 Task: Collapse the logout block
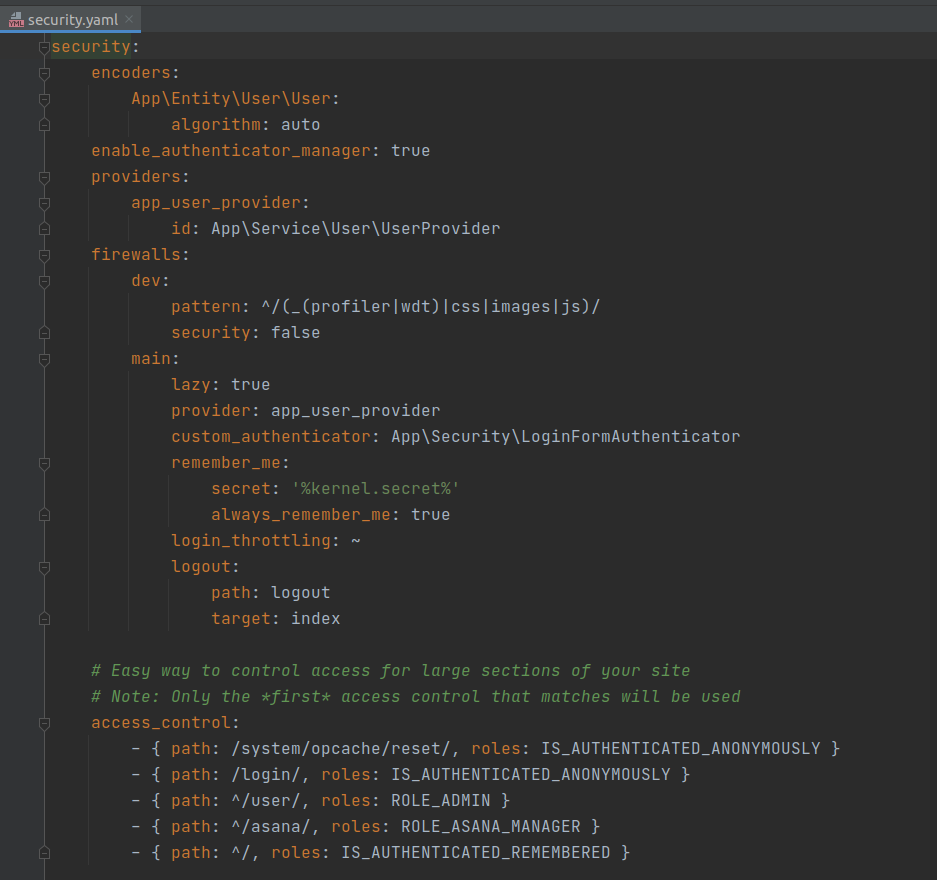coord(44,567)
